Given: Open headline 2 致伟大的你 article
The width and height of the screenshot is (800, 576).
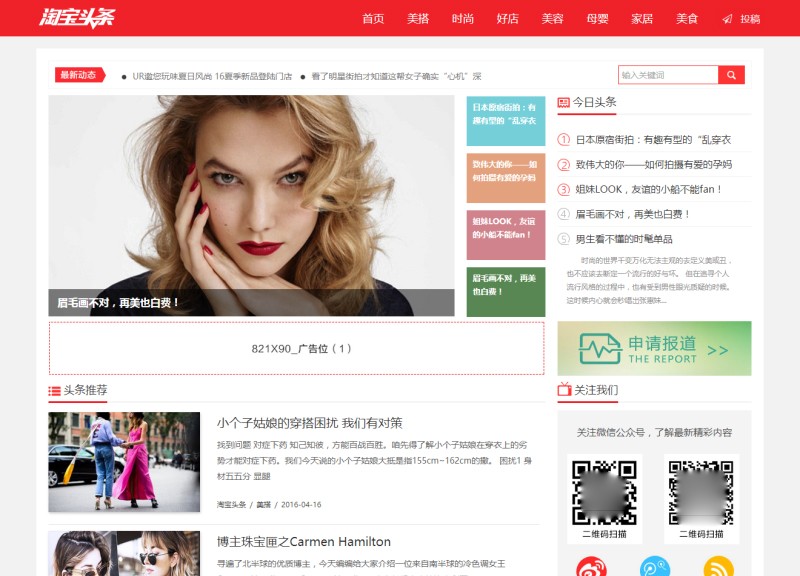Looking at the screenshot, I should coord(654,164).
